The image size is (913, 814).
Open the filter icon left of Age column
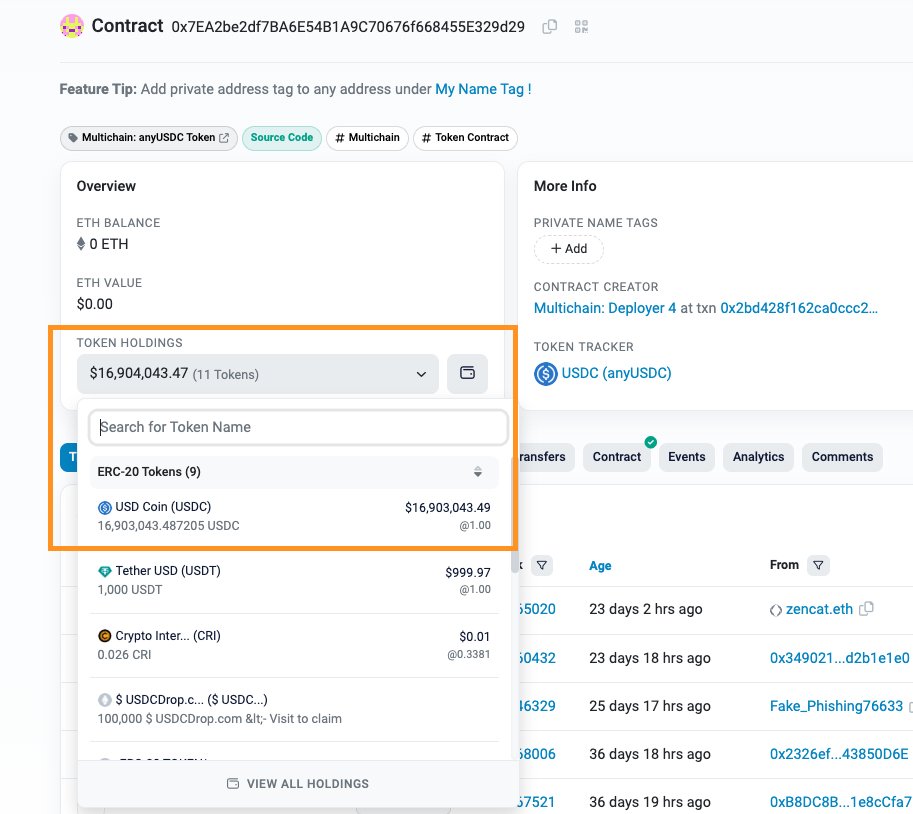click(542, 565)
